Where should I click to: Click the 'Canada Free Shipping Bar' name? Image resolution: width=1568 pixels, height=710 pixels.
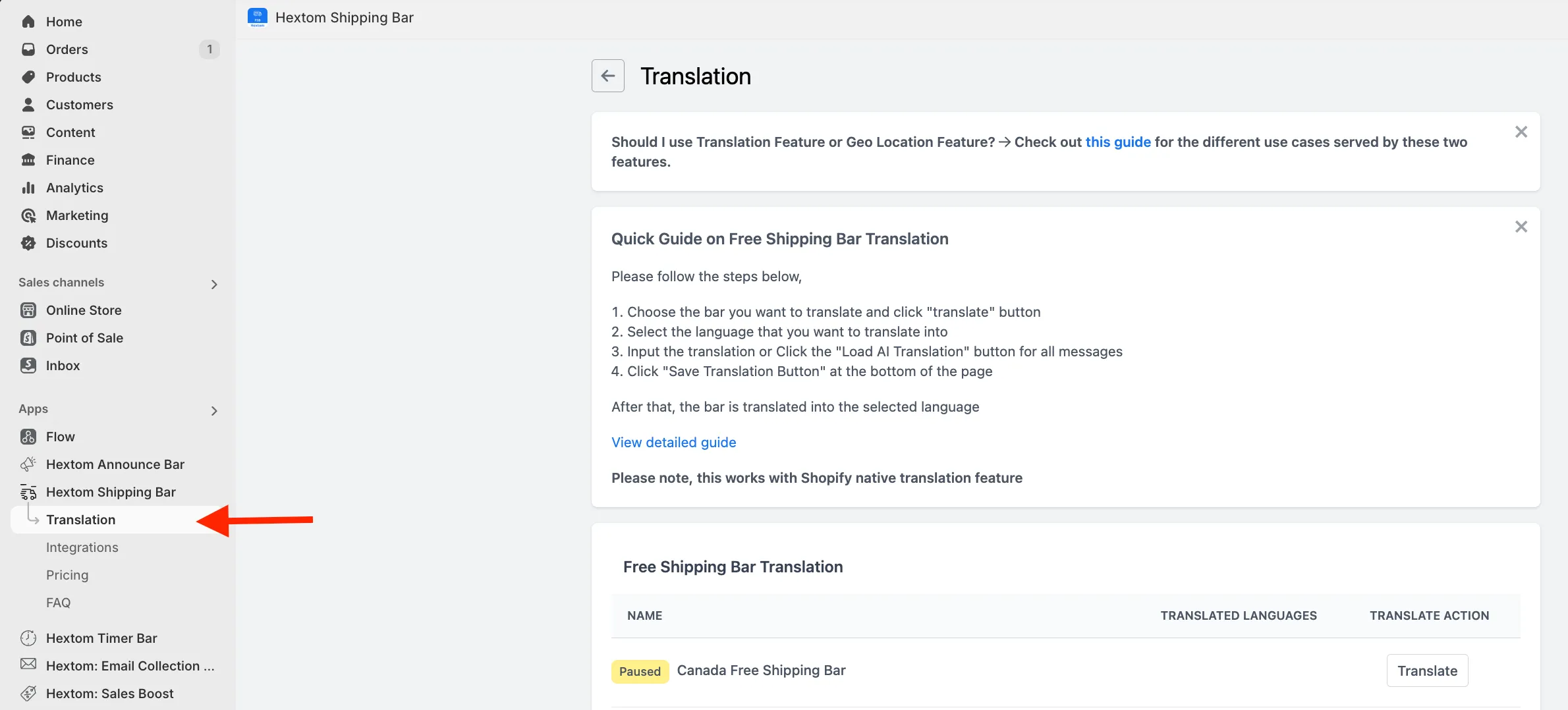coord(761,670)
